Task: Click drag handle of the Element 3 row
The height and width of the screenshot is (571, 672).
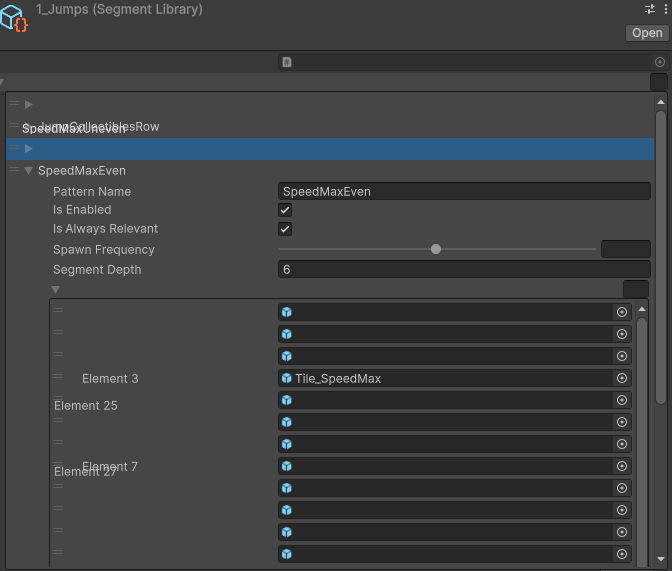Action: point(58,378)
